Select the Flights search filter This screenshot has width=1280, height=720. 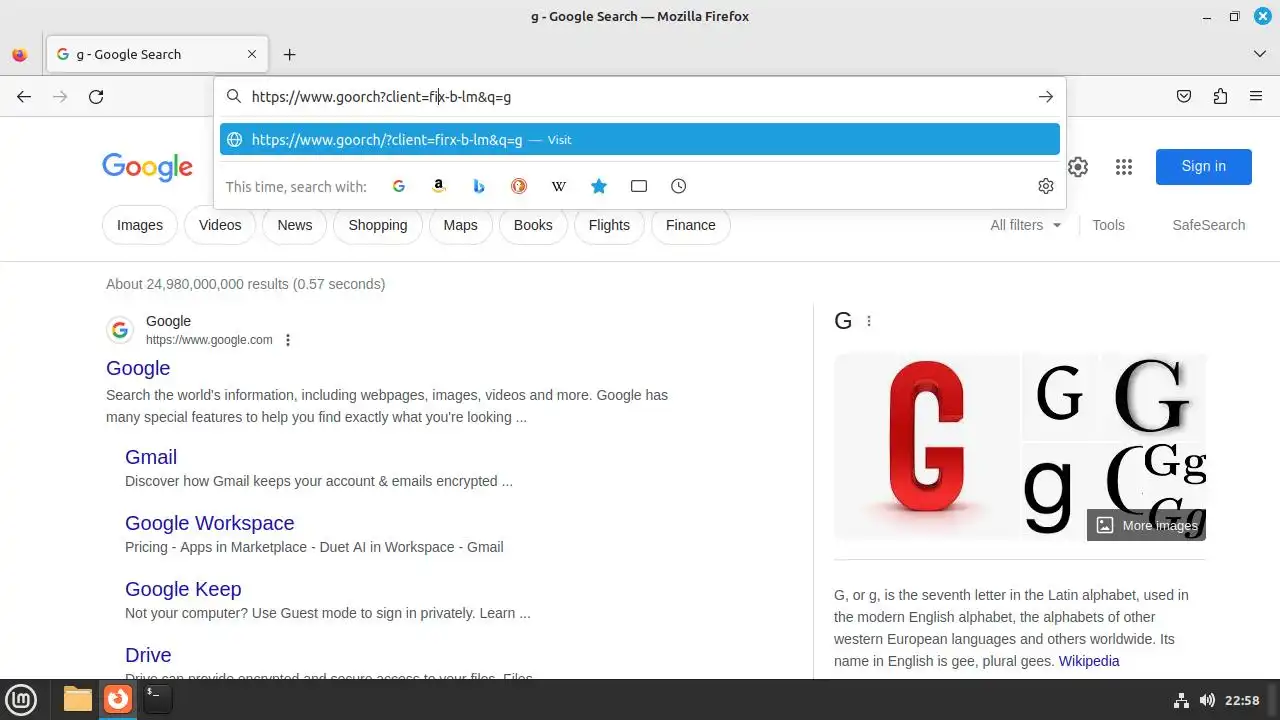click(609, 225)
